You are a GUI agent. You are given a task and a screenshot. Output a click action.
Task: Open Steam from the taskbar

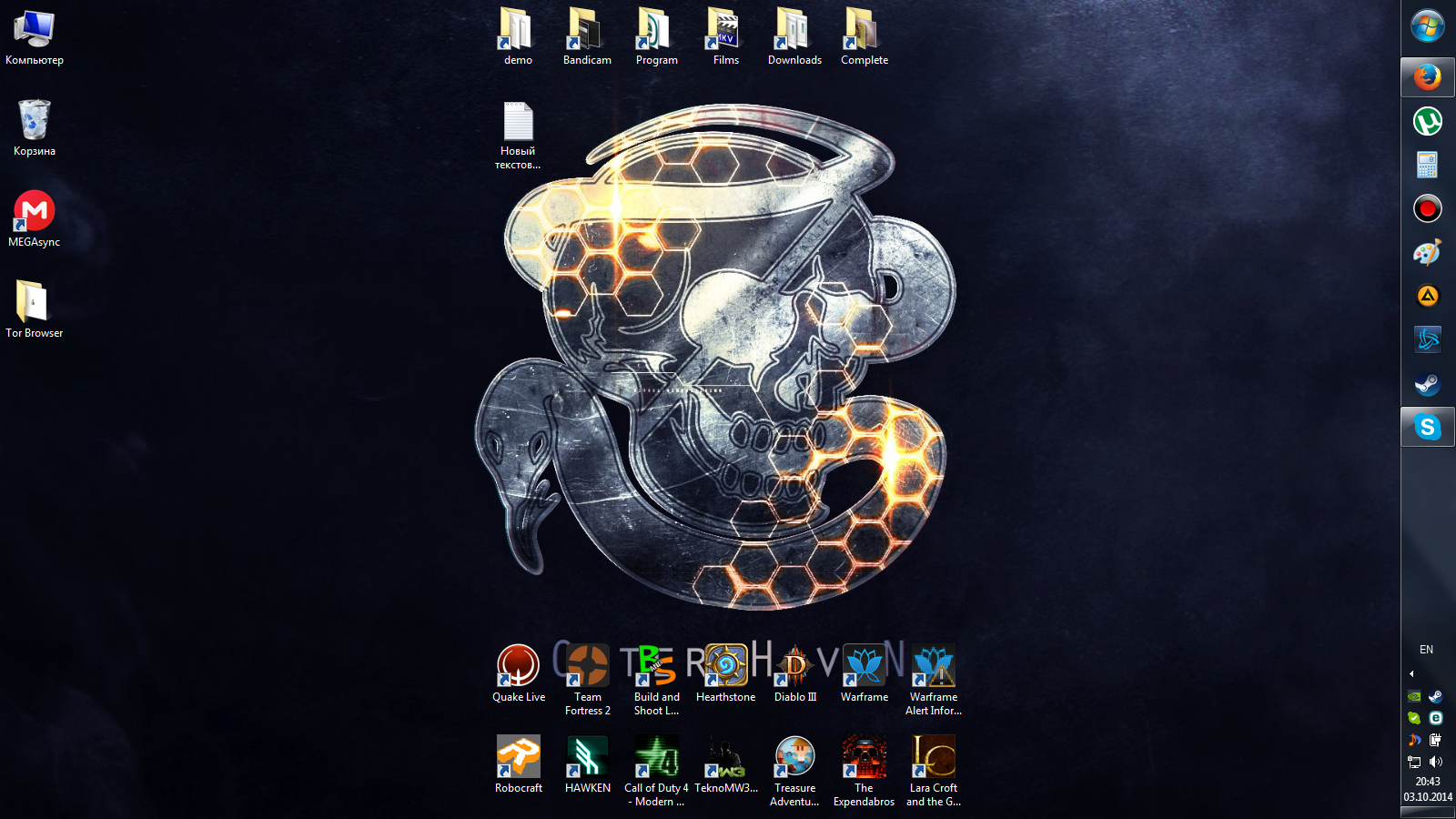click(1428, 383)
